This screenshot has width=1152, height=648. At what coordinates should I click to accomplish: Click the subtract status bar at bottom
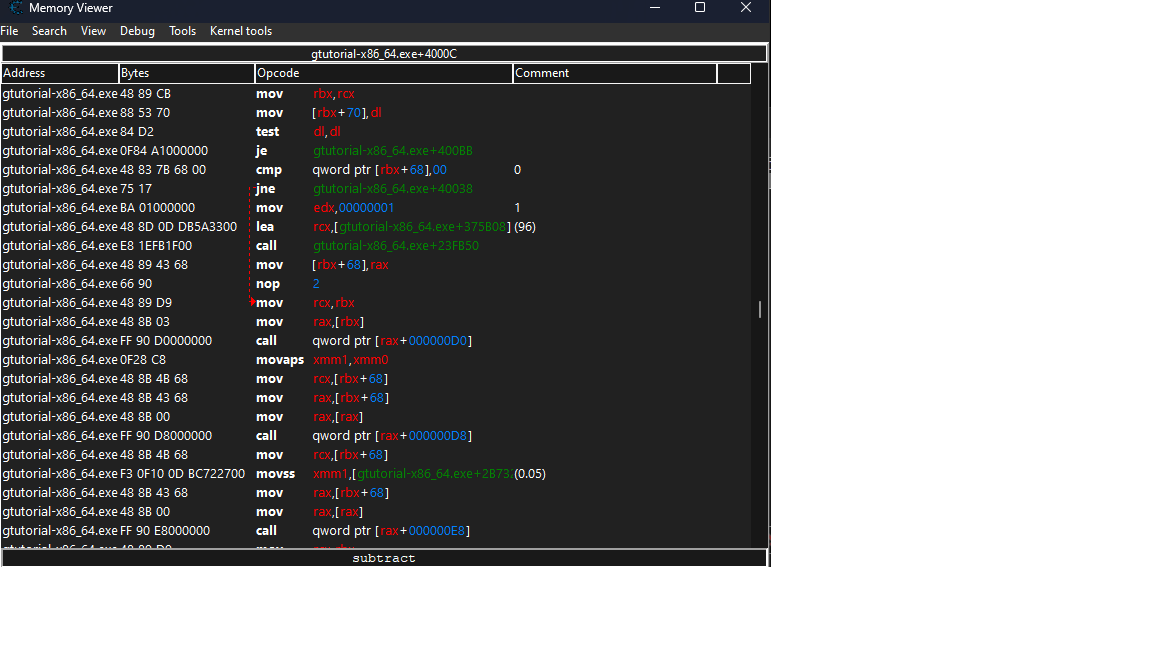pos(384,558)
